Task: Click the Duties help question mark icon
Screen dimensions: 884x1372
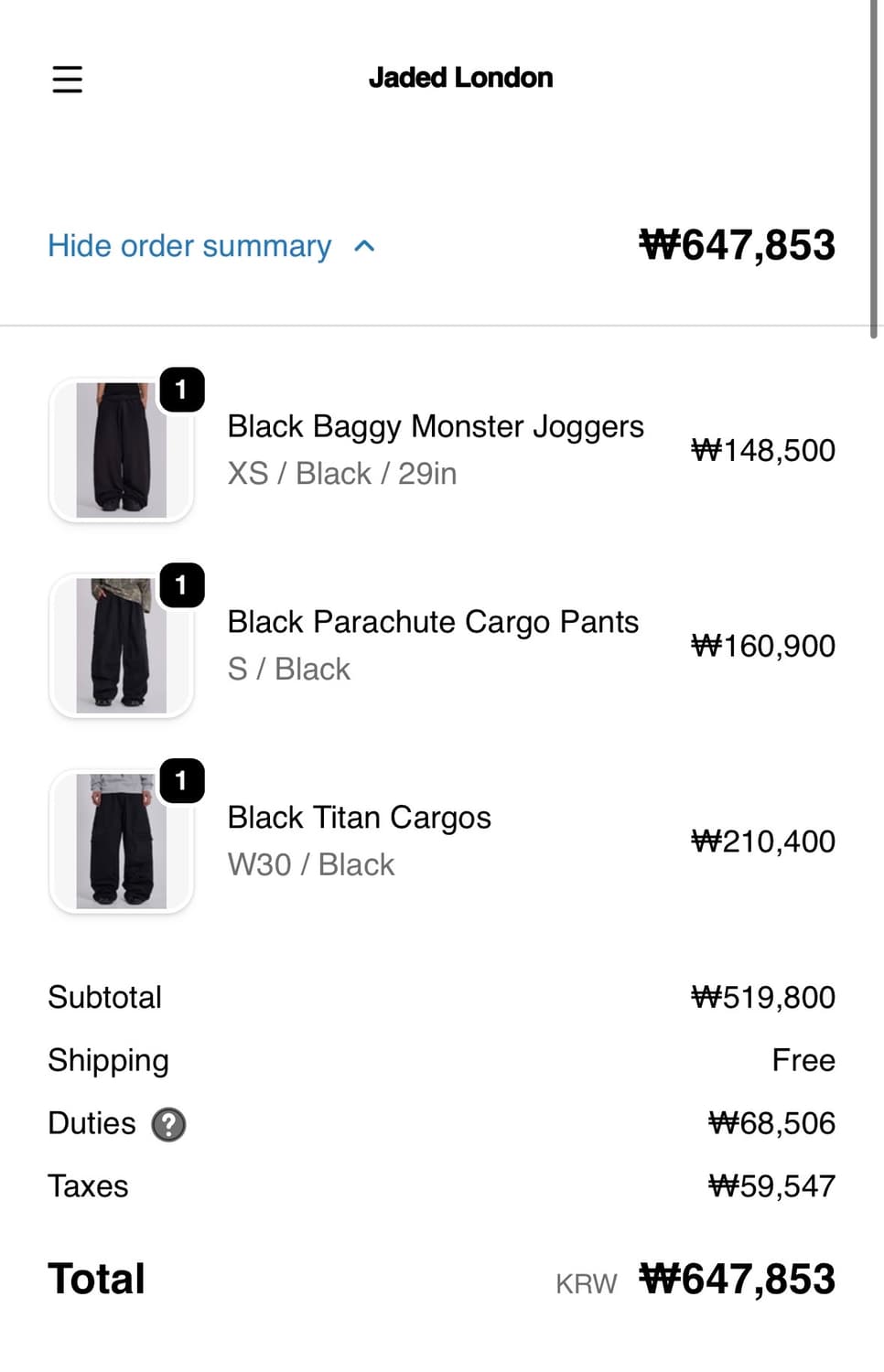Action: (168, 1124)
